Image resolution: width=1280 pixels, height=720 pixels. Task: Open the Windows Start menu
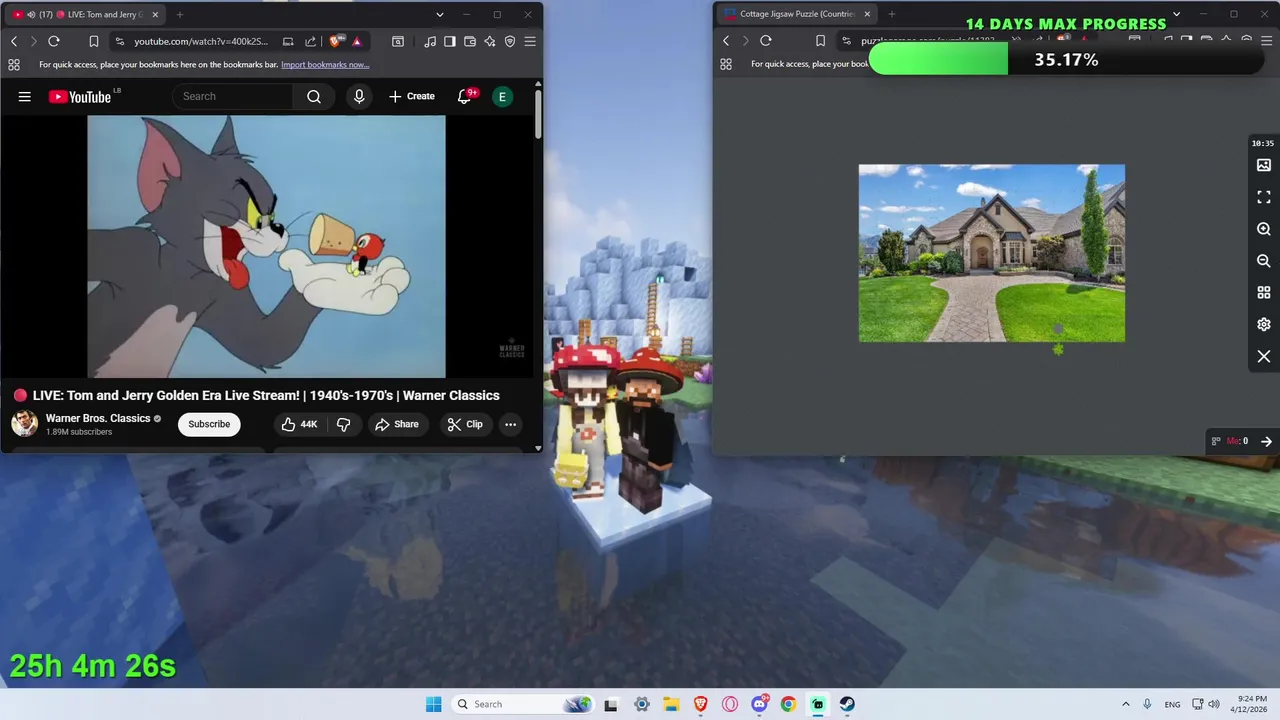[x=433, y=704]
